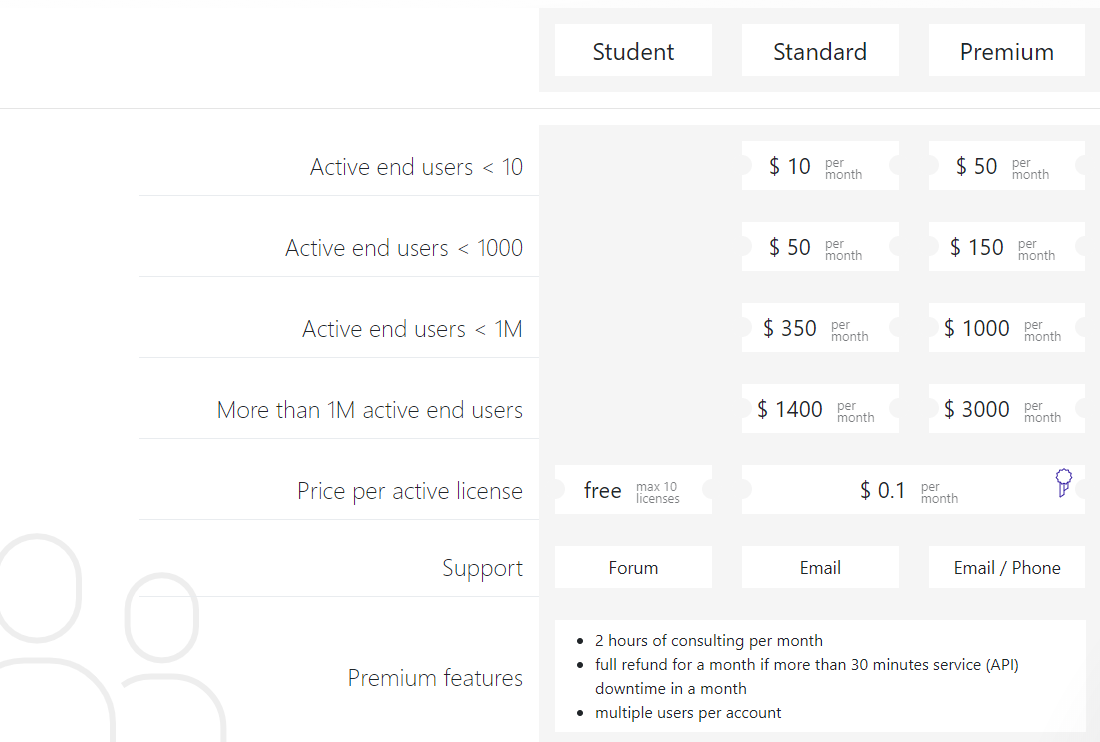The image size is (1100, 742).
Task: Click the Premium features row label
Action: click(x=435, y=677)
